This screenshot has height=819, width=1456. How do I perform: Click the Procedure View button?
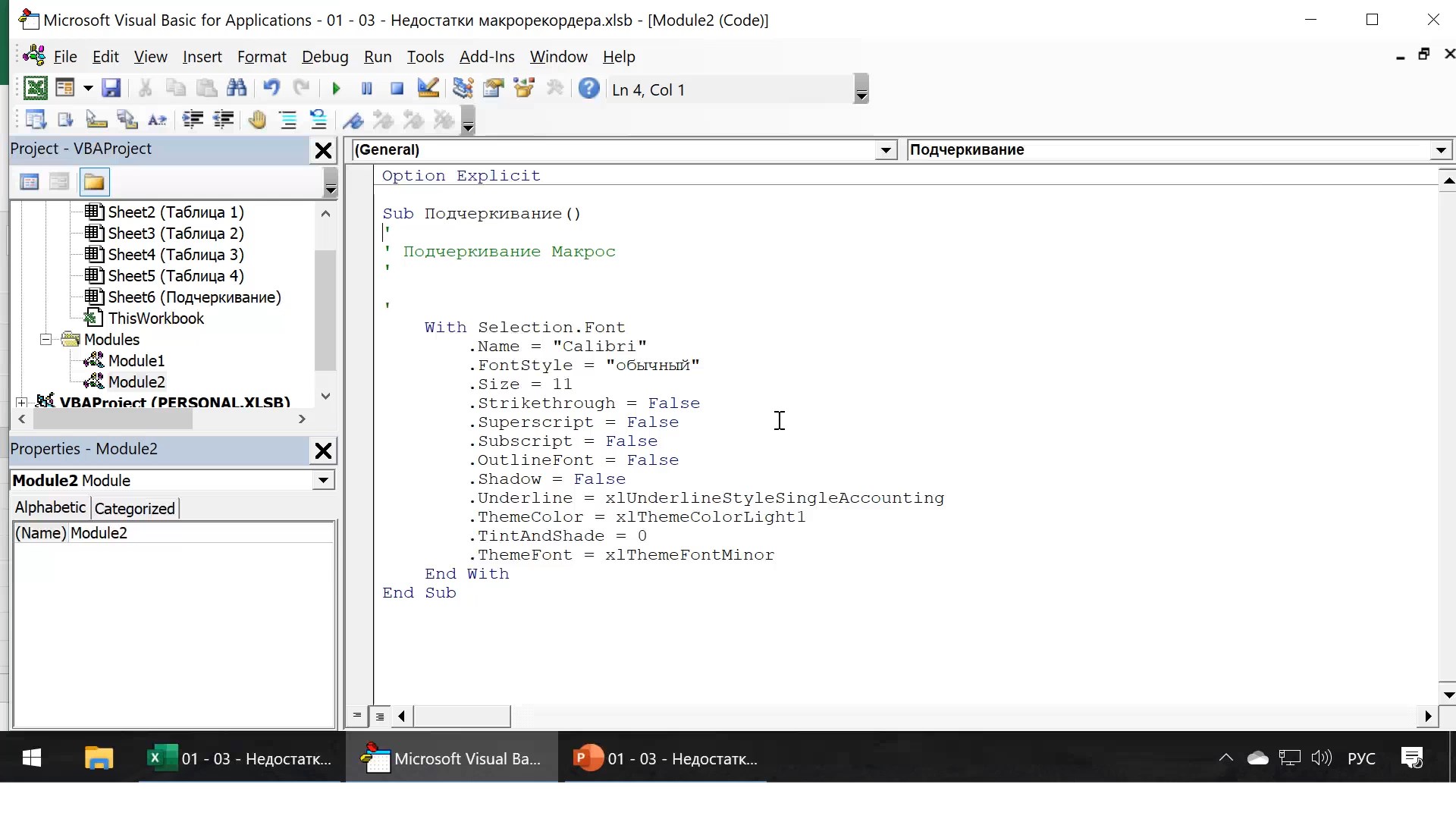coord(357,716)
